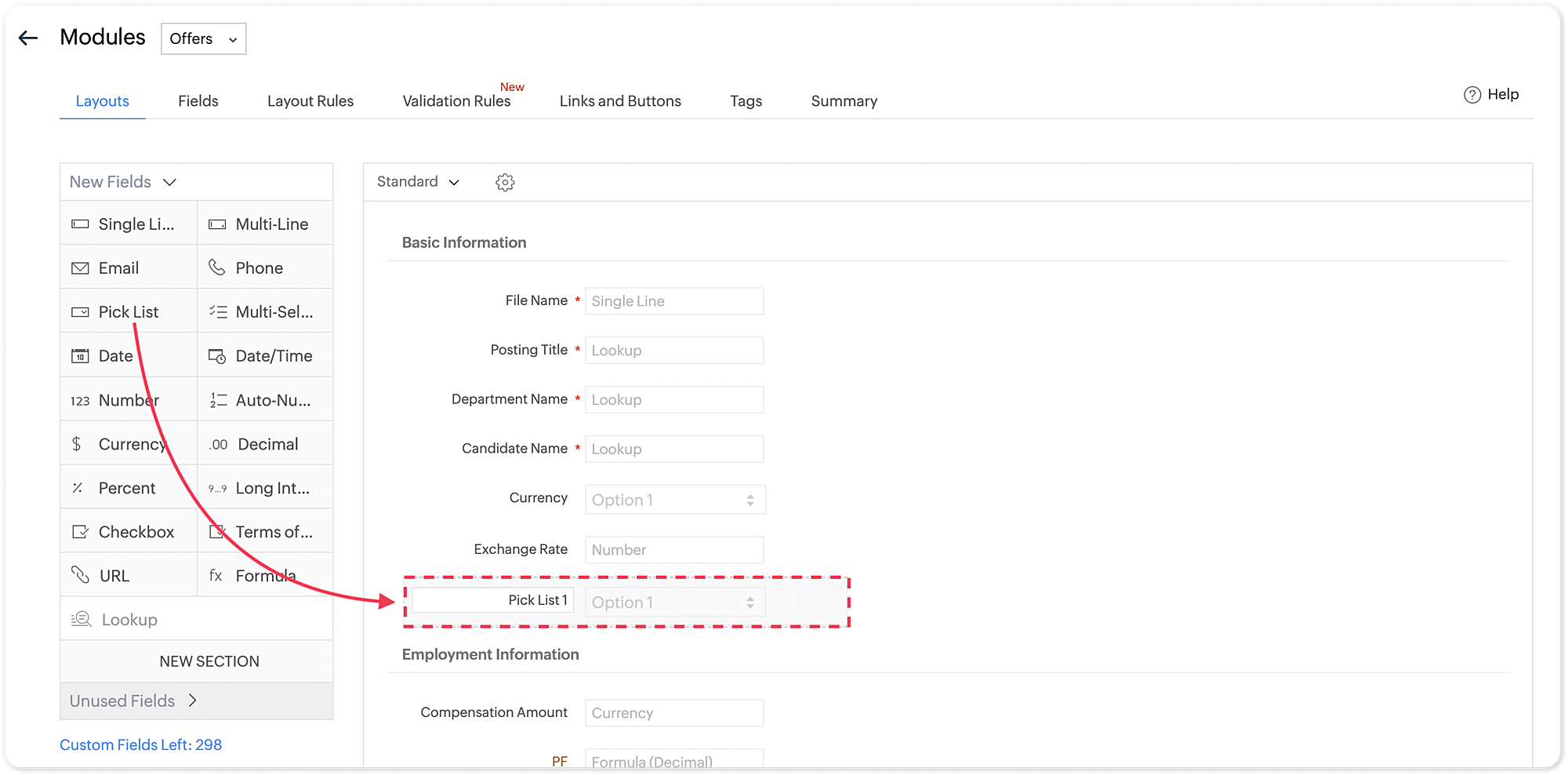
Task: Open the Validation Rules tab
Action: coord(456,101)
